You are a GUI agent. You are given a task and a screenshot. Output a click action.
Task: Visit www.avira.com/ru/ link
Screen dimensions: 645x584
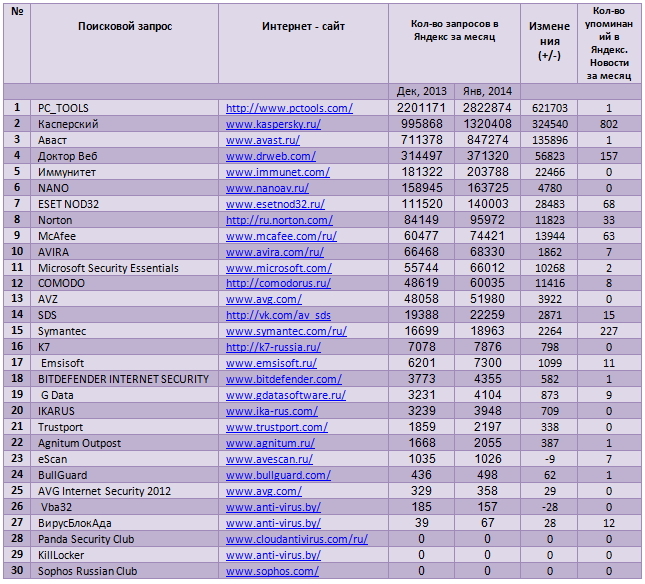[x=275, y=252]
